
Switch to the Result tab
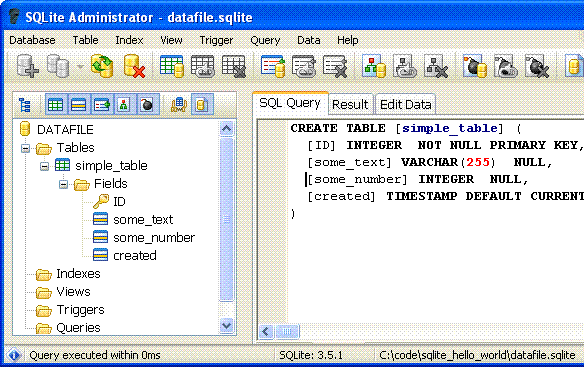(350, 104)
